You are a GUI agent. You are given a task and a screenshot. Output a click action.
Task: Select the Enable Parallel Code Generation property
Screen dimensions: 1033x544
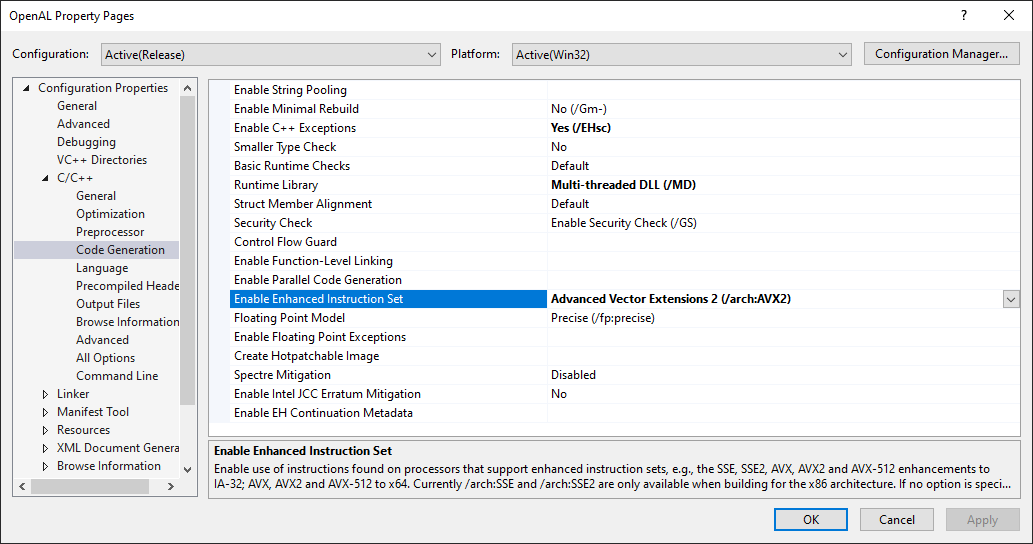point(318,280)
